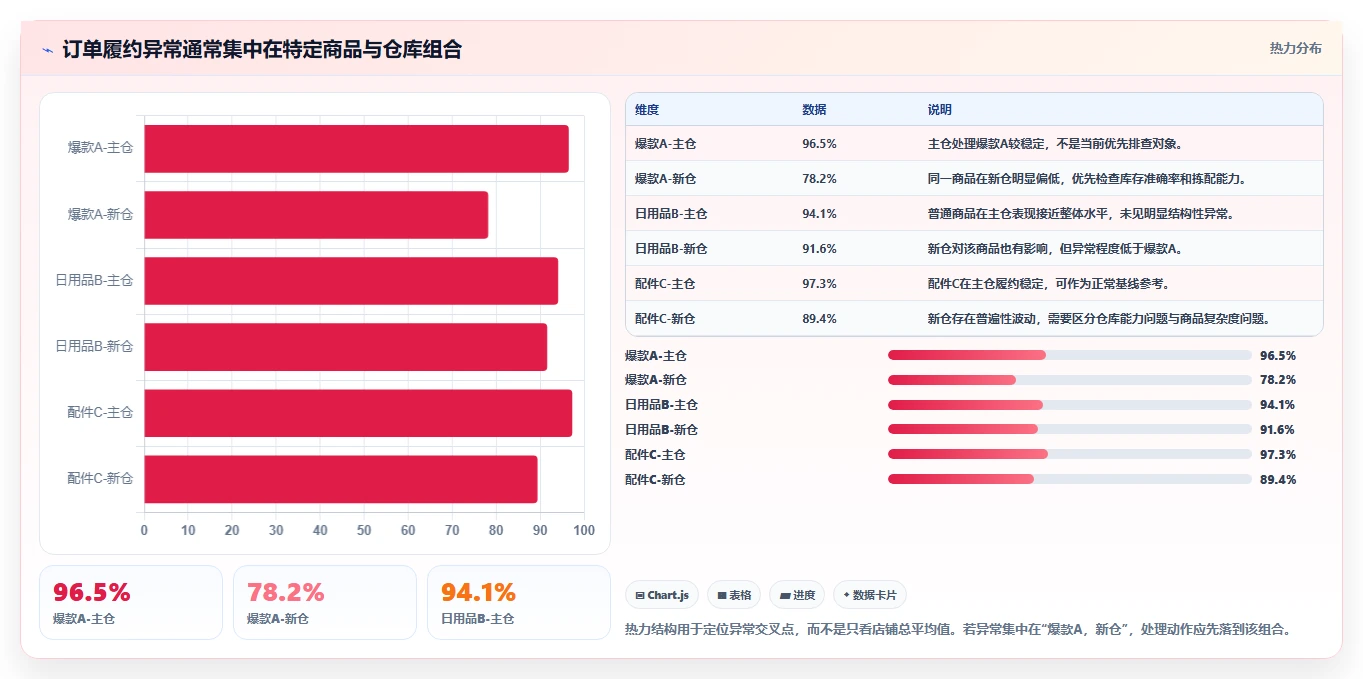Click the 日用品B-新仓 name in the table

pos(671,249)
